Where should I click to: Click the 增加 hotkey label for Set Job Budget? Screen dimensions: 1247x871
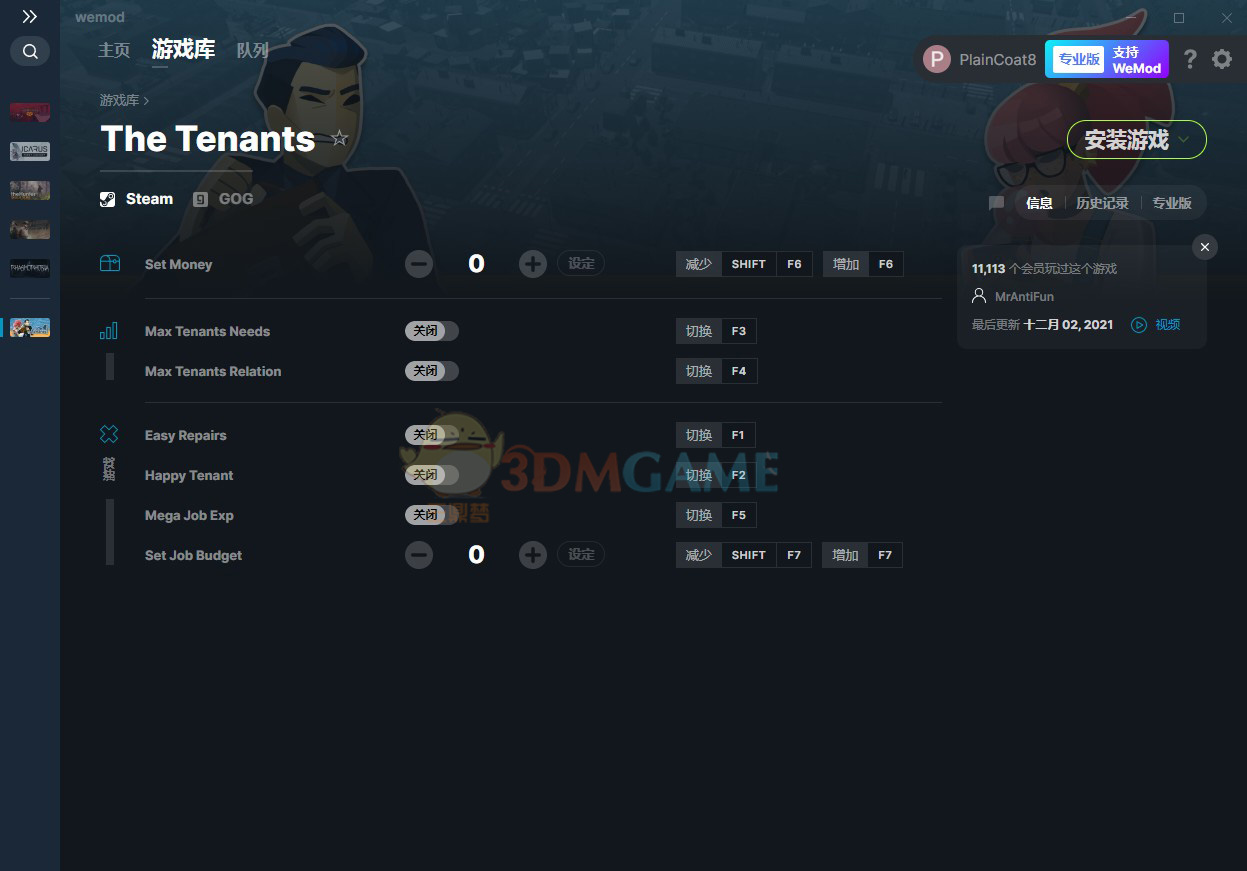[x=846, y=555]
